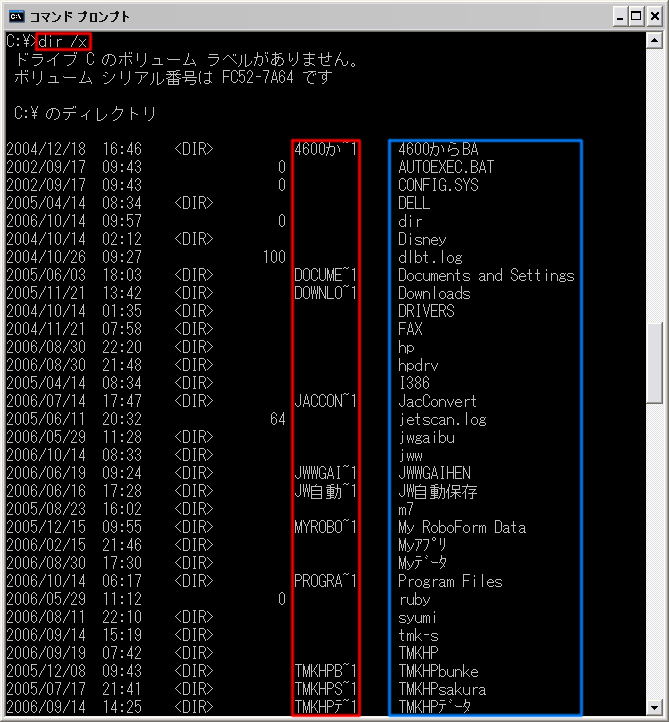The width and height of the screenshot is (669, 722).
Task: Click the syumi directory name
Action: 418,617
